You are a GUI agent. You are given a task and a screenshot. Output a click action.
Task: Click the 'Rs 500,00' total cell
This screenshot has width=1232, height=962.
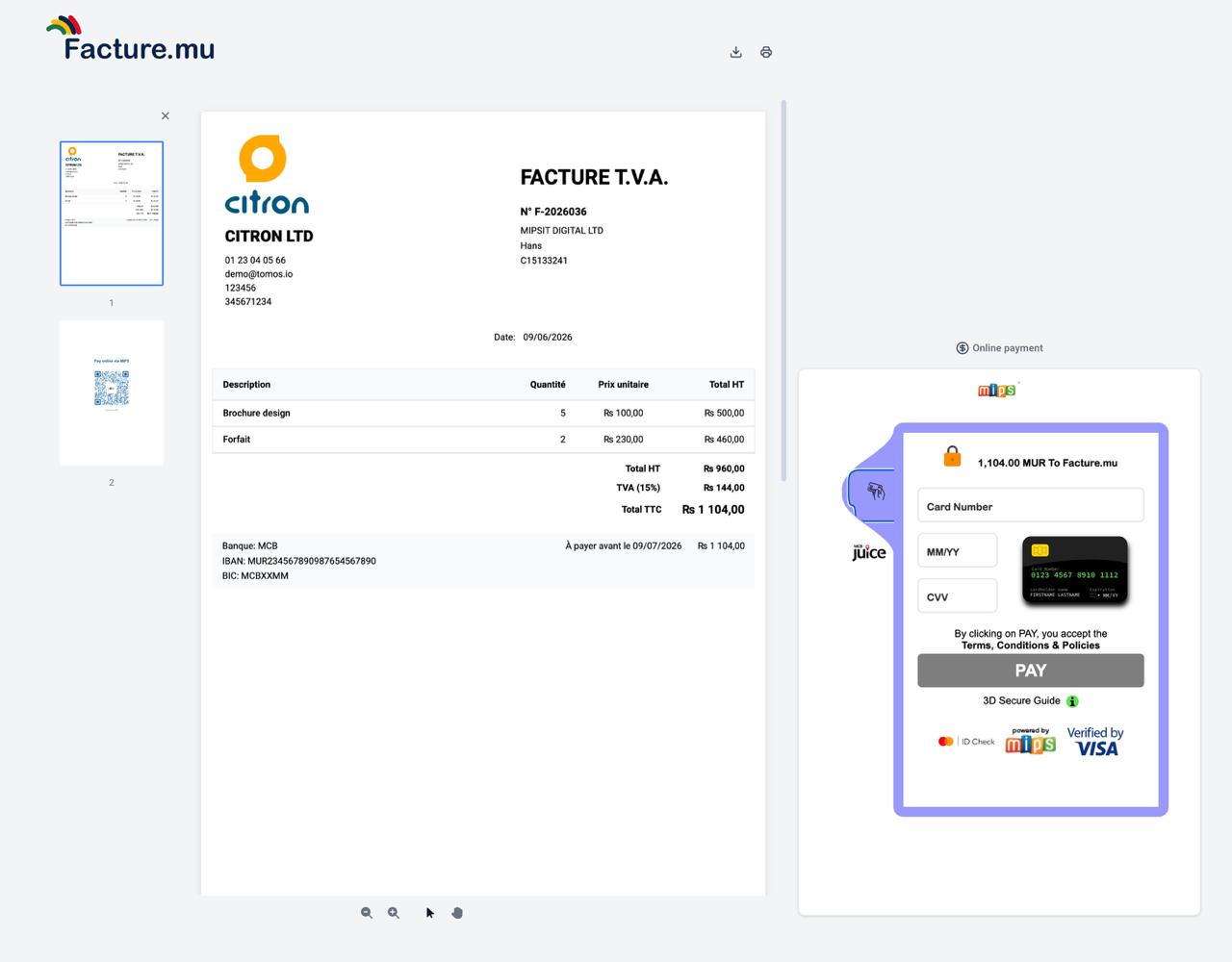(x=724, y=413)
